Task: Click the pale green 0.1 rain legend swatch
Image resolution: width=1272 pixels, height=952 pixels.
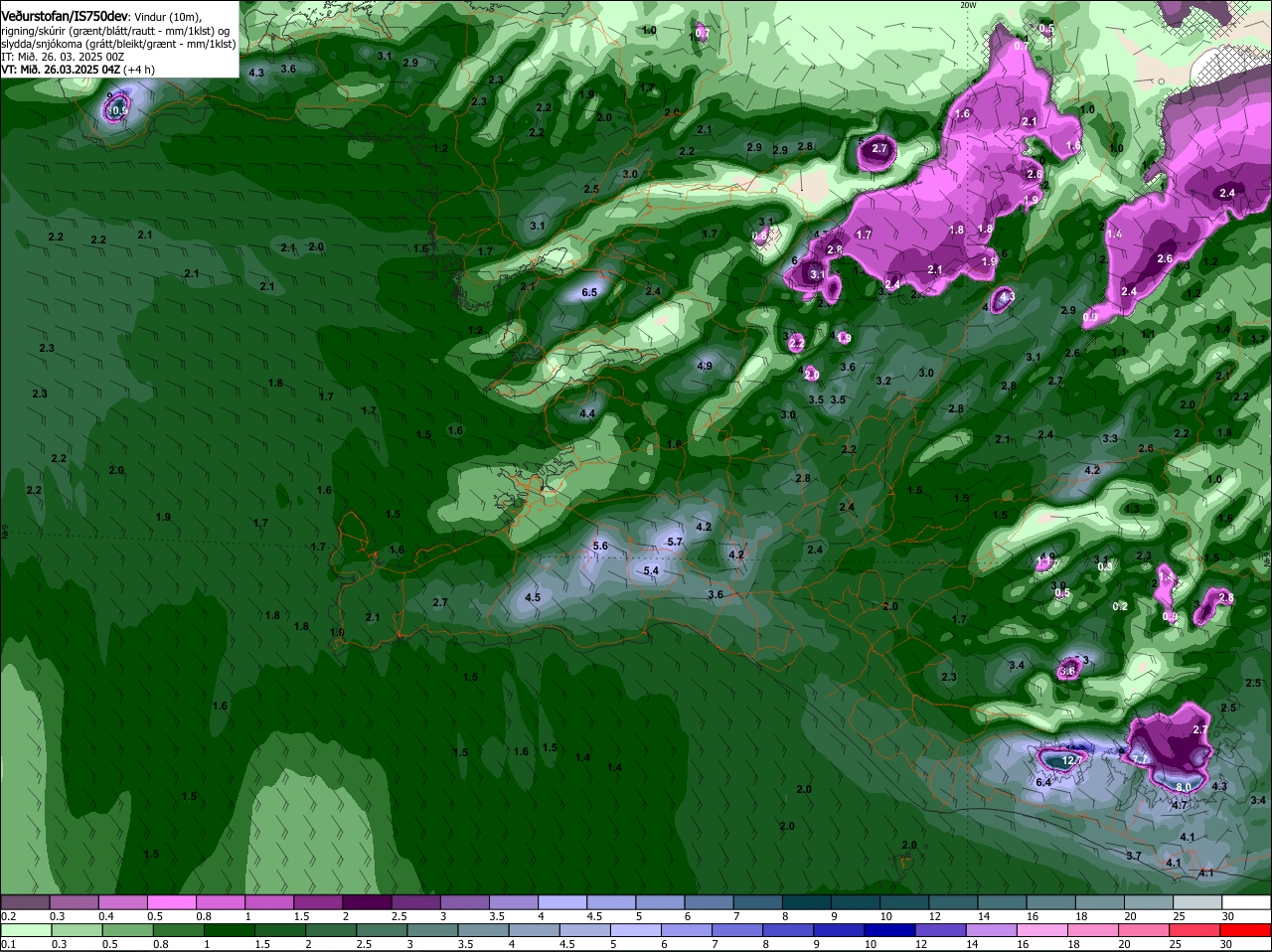Action: [26, 931]
